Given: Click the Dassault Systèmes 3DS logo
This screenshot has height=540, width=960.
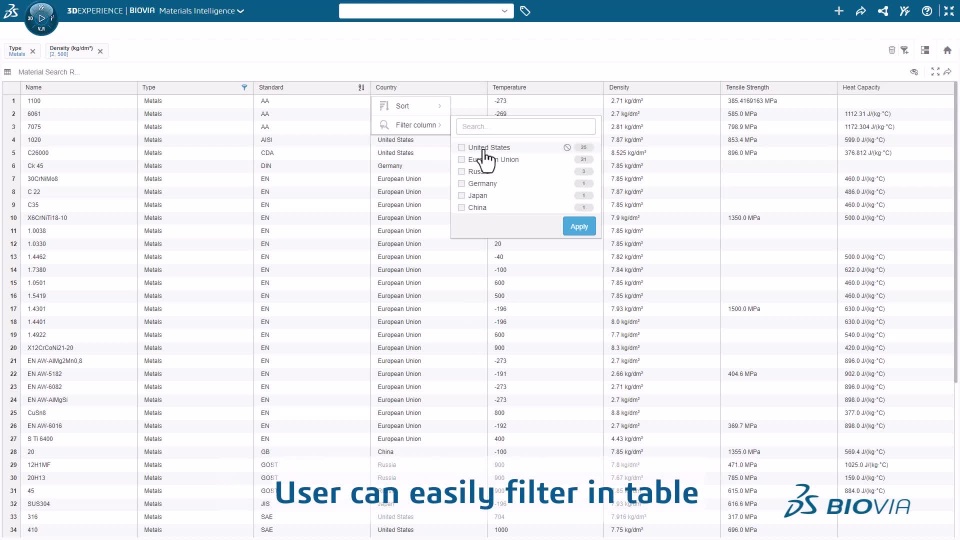Looking at the screenshot, I should click(x=10, y=10).
